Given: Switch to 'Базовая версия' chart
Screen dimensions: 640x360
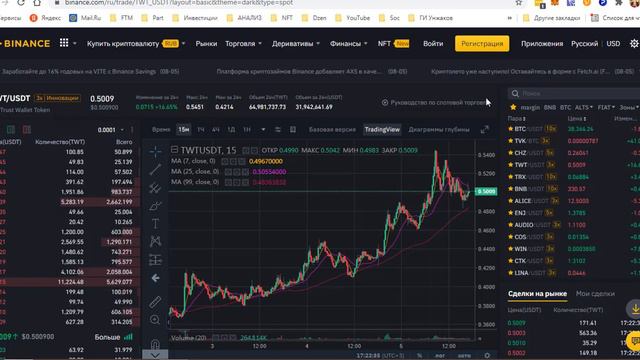Looking at the screenshot, I should 332,130.
